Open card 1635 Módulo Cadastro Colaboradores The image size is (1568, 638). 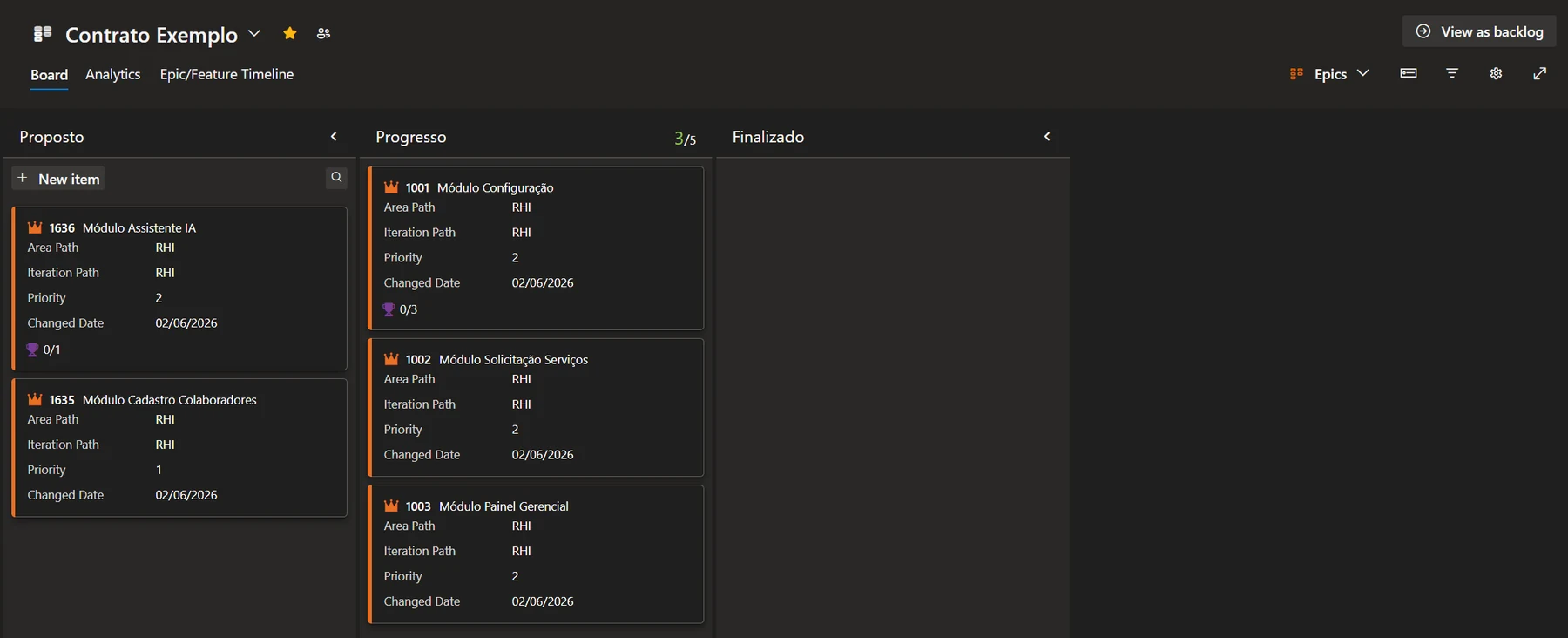pyautogui.click(x=169, y=399)
